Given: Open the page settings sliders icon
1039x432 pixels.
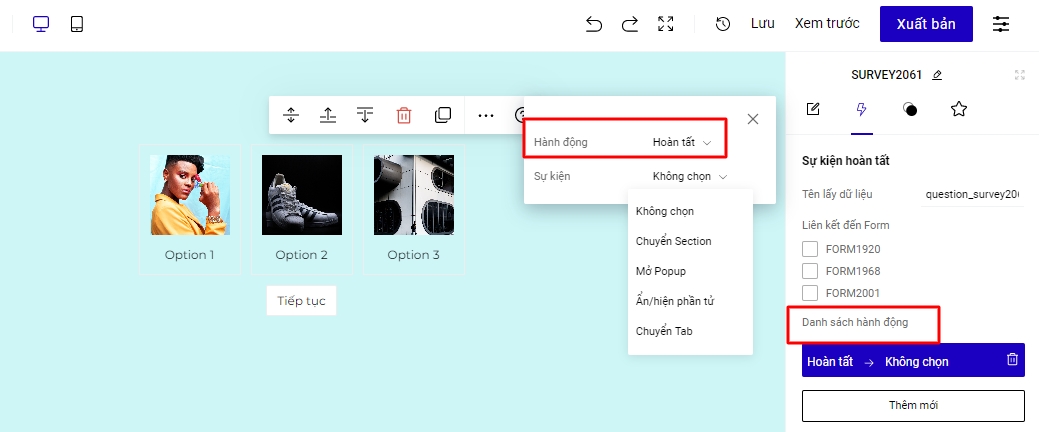Looking at the screenshot, I should pyautogui.click(x=1001, y=24).
